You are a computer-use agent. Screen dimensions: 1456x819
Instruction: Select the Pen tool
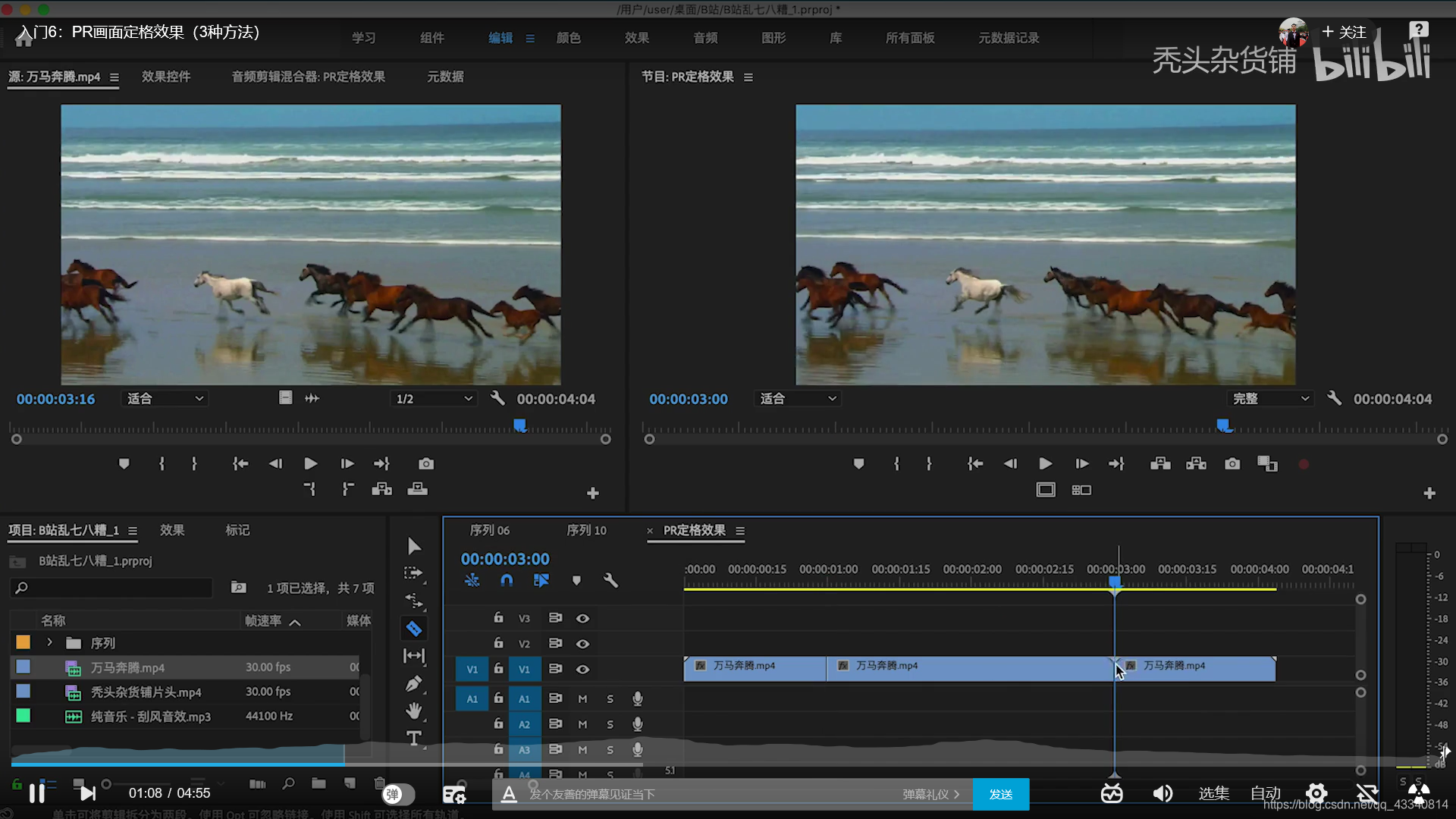click(413, 683)
